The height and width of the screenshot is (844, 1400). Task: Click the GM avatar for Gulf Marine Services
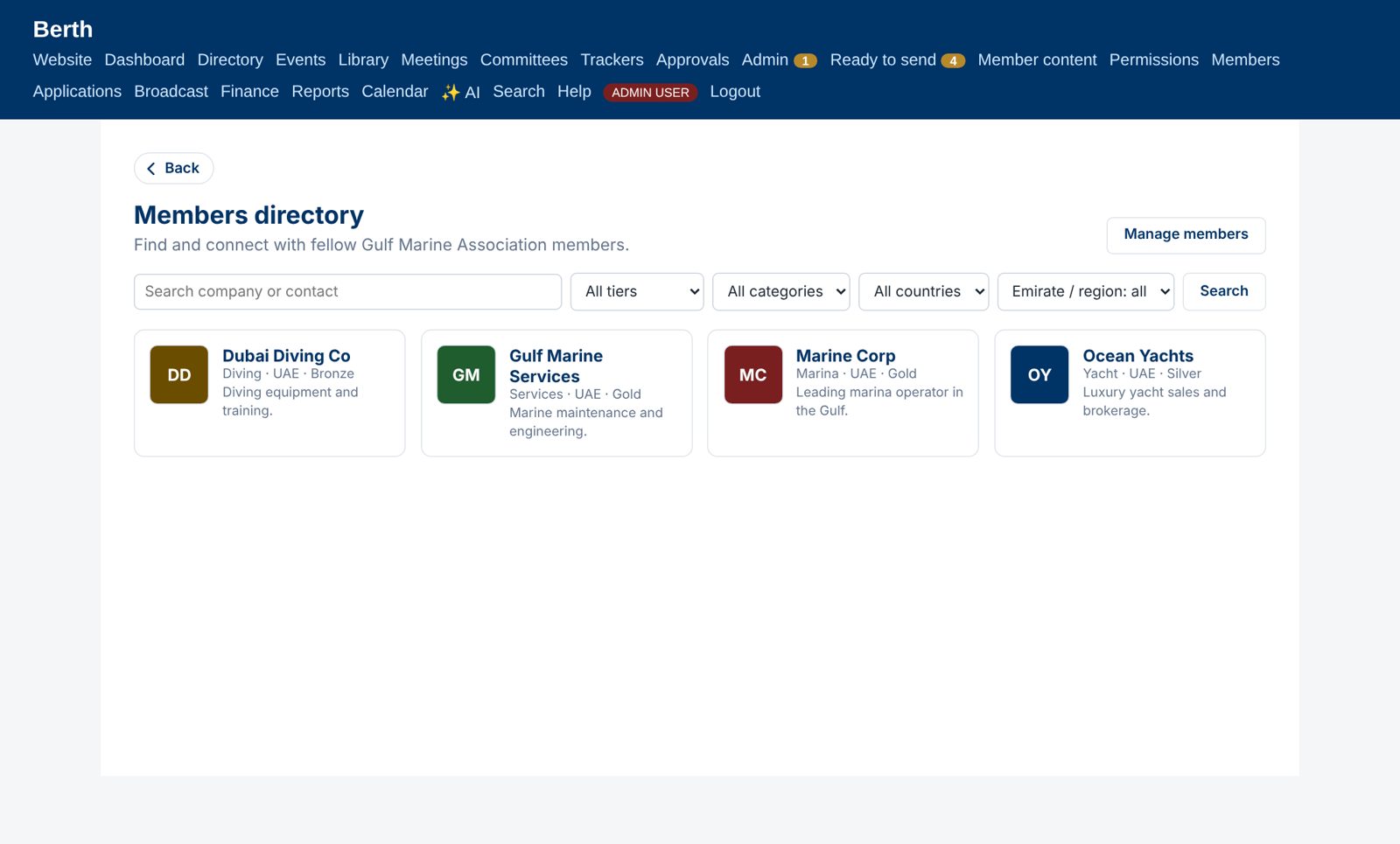coord(465,374)
